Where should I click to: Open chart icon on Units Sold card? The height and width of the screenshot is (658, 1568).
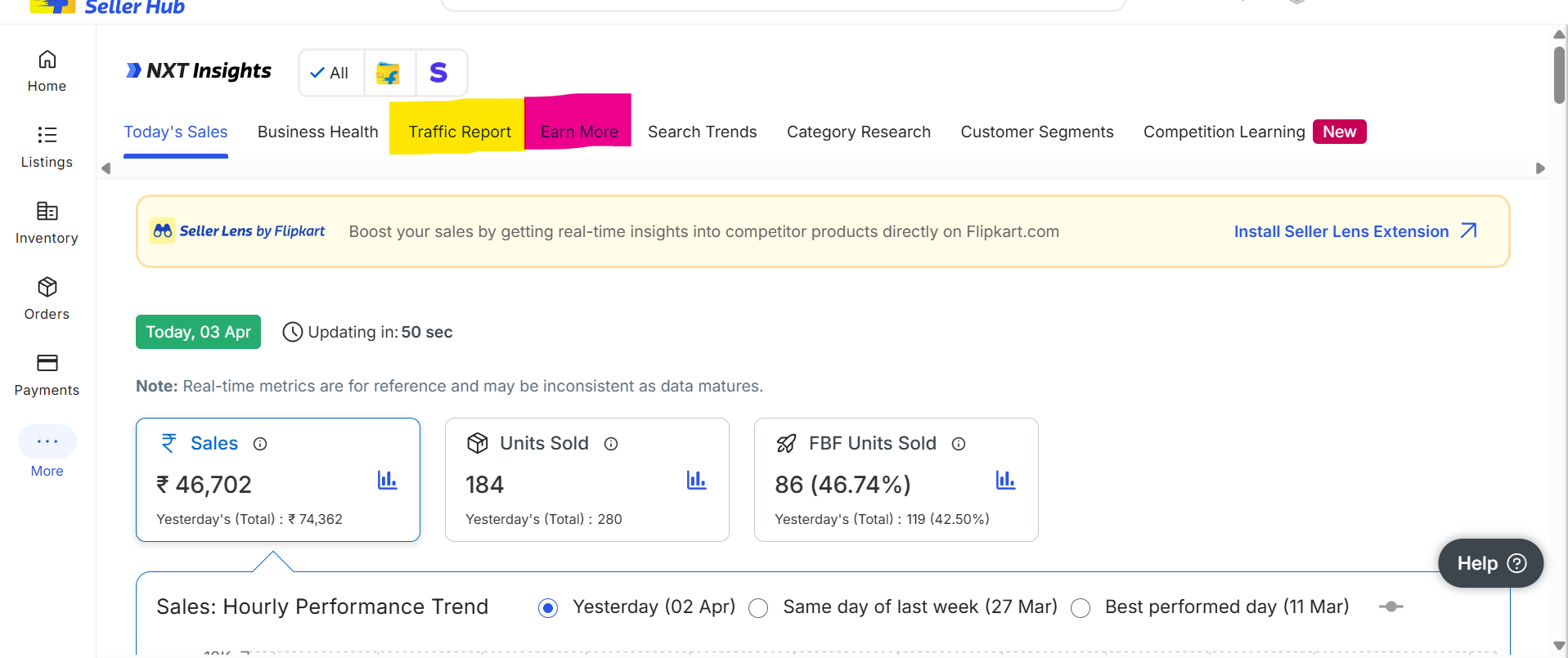click(x=696, y=480)
